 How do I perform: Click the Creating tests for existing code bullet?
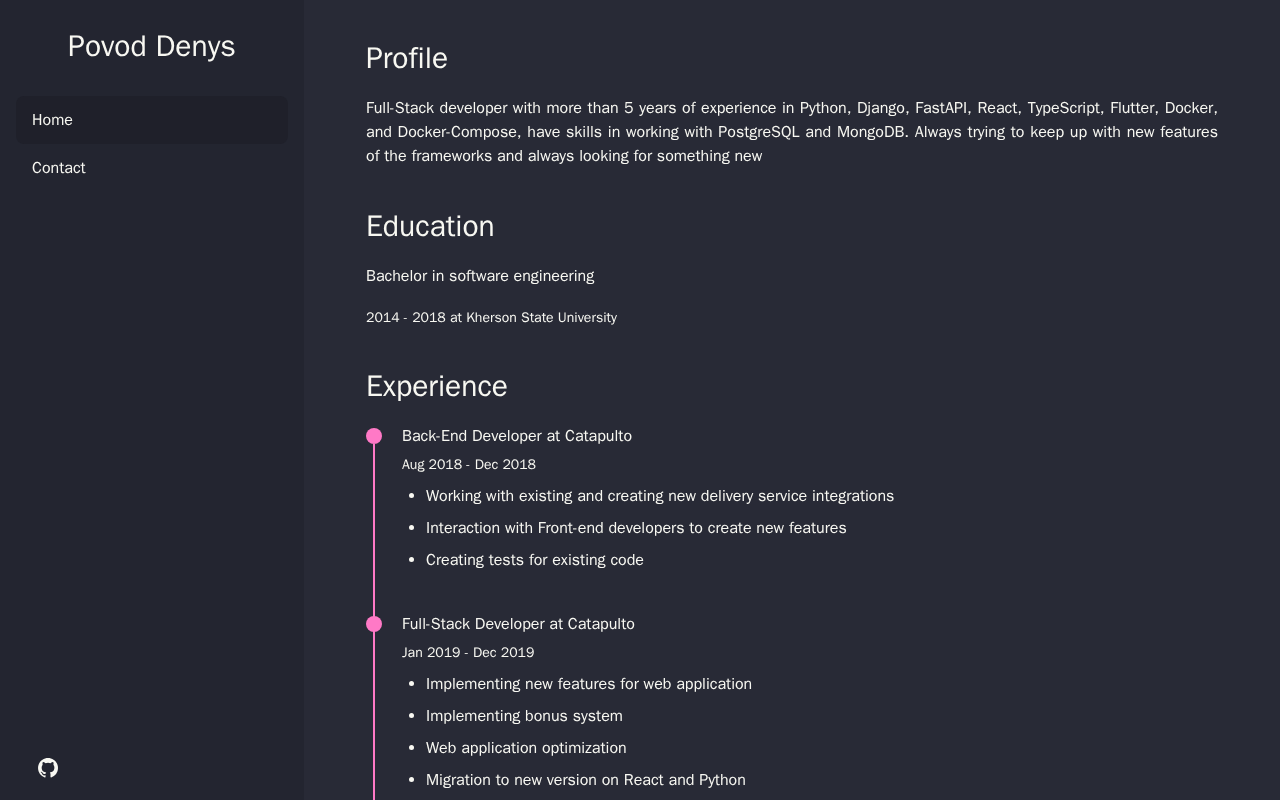[x=535, y=560]
